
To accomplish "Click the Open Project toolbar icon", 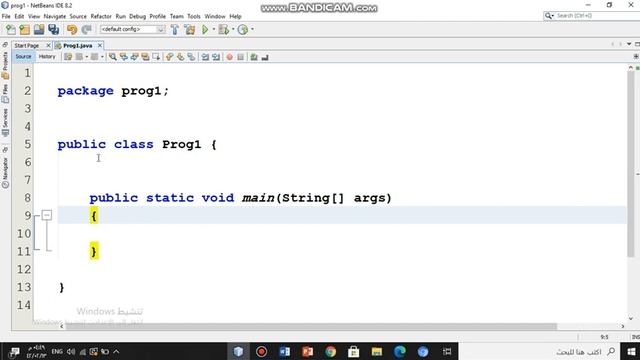I will (x=39, y=29).
